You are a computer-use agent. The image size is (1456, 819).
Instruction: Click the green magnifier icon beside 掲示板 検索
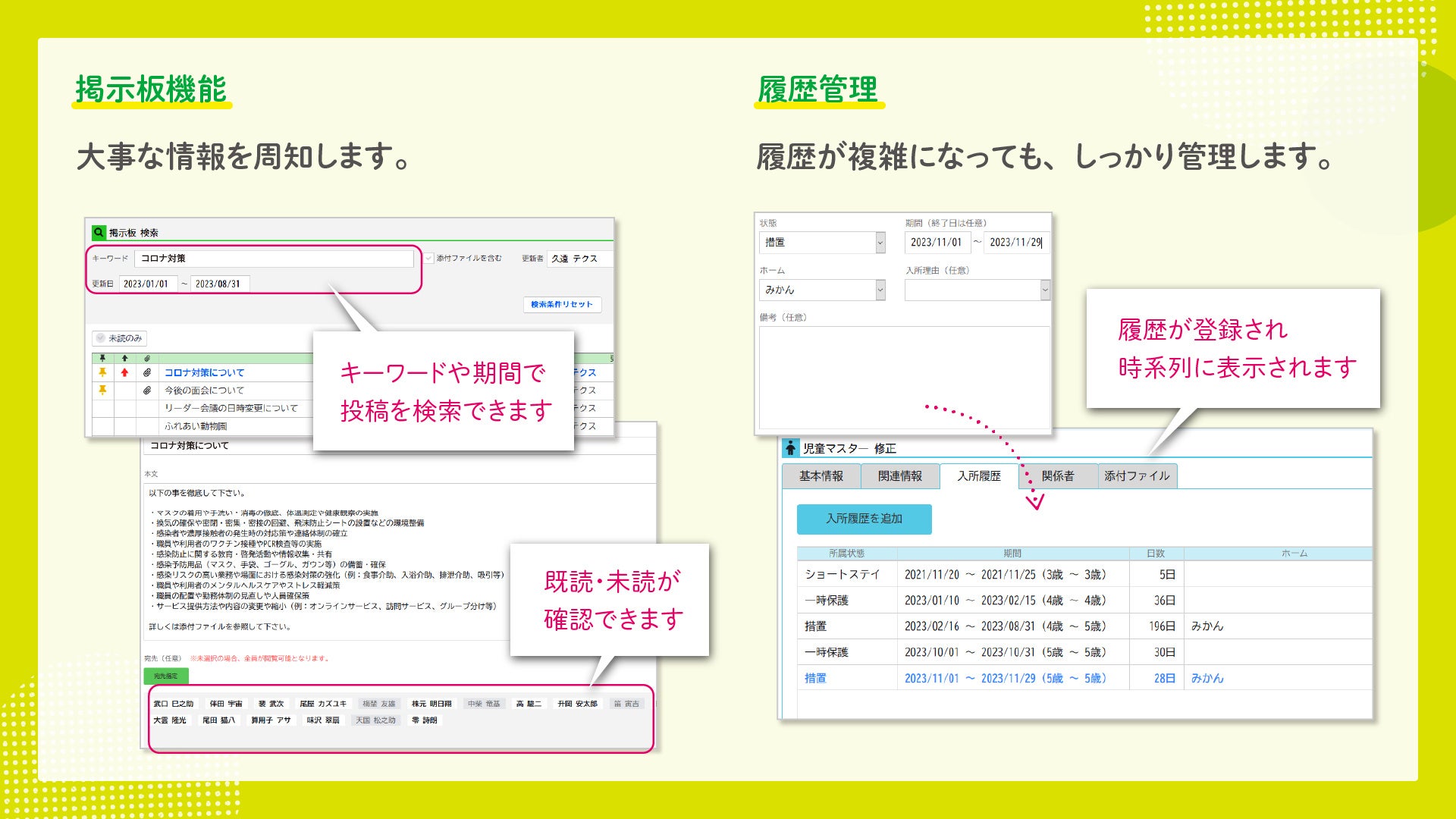pyautogui.click(x=99, y=233)
